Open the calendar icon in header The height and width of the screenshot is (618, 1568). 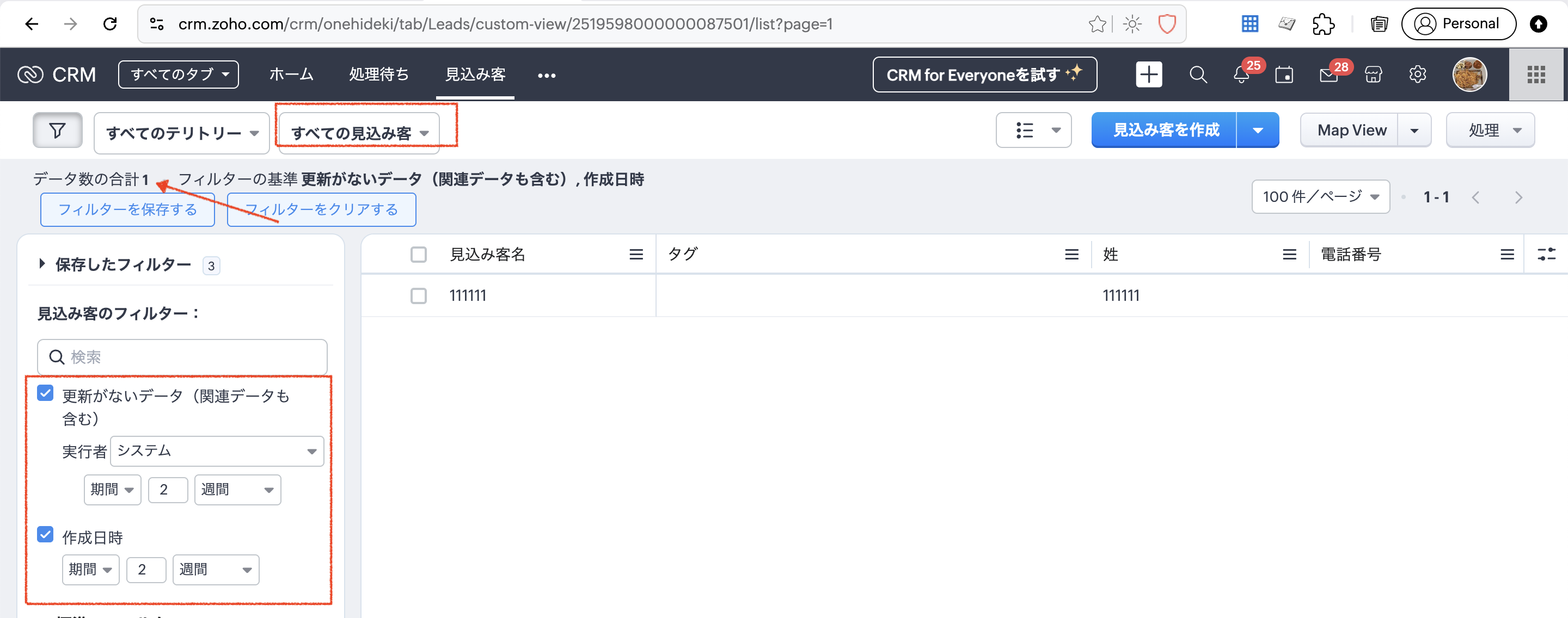[x=1284, y=75]
